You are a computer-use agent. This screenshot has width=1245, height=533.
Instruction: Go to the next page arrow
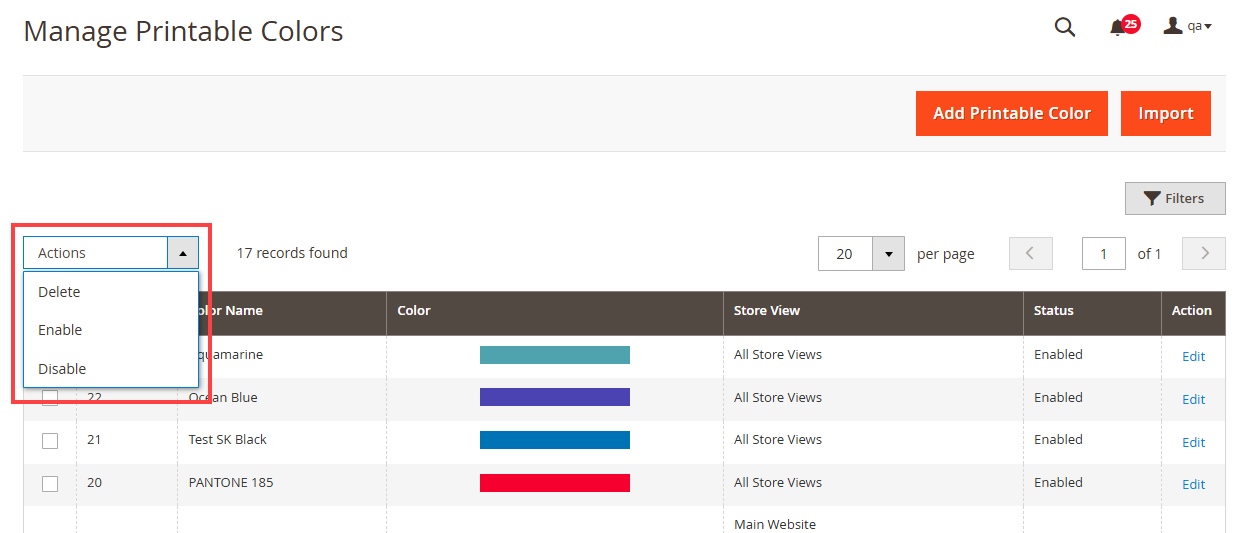(1204, 254)
